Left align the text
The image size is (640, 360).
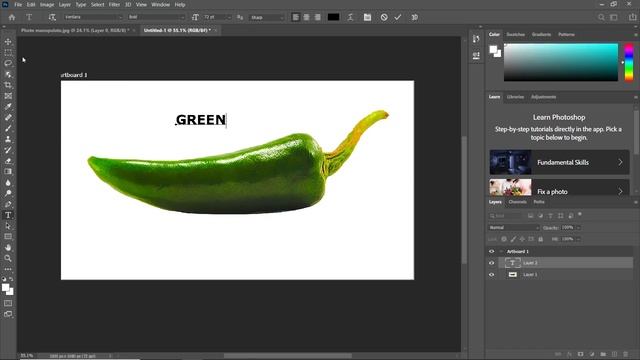296,17
